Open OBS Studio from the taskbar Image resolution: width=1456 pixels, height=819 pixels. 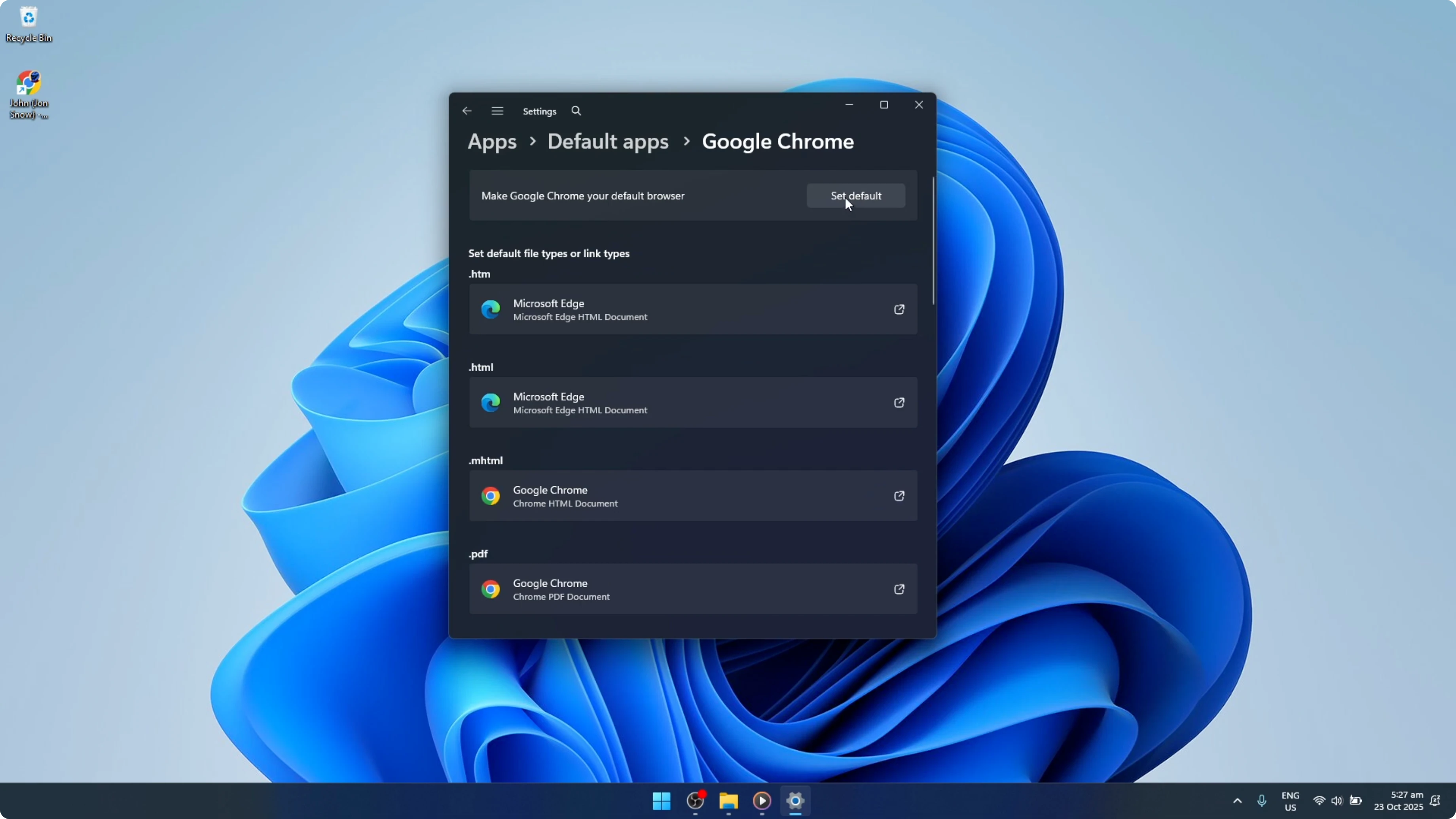click(695, 800)
